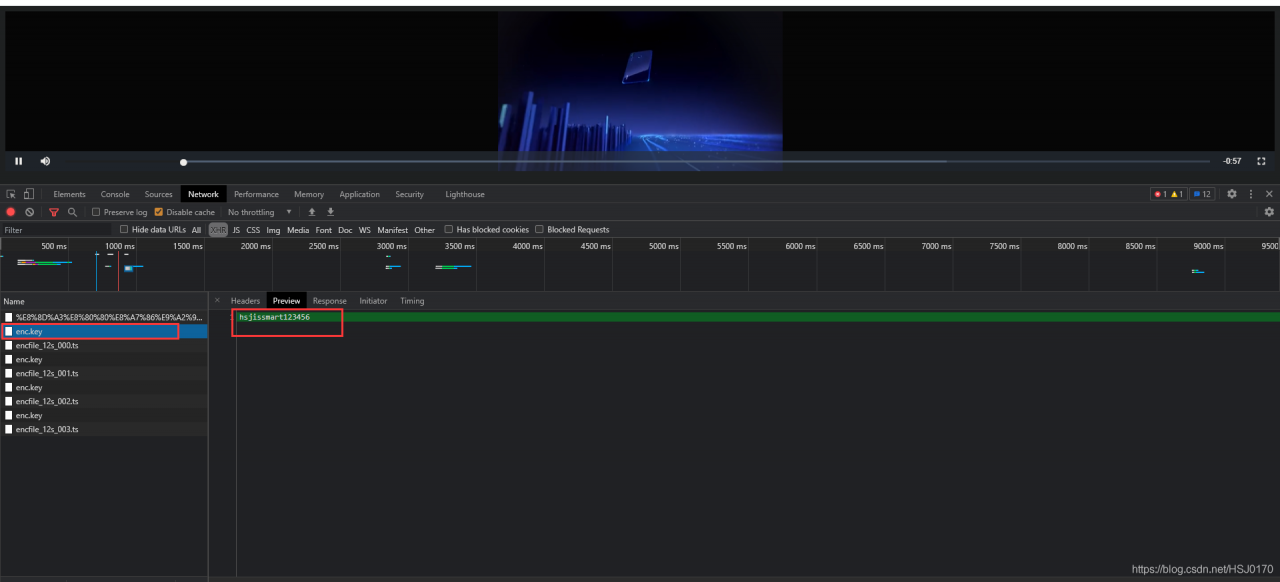The image size is (1280, 582).
Task: Enable the Preserve log checkbox
Action: tap(96, 212)
